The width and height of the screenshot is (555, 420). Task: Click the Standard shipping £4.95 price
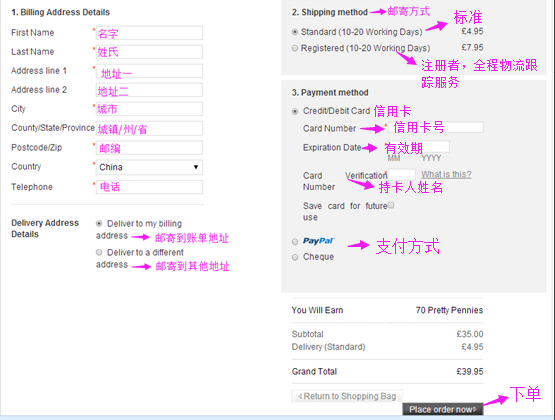tap(472, 31)
